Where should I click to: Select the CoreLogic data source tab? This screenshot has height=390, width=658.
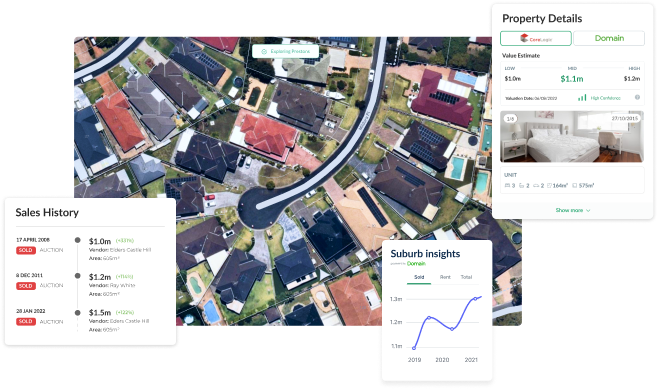535,38
